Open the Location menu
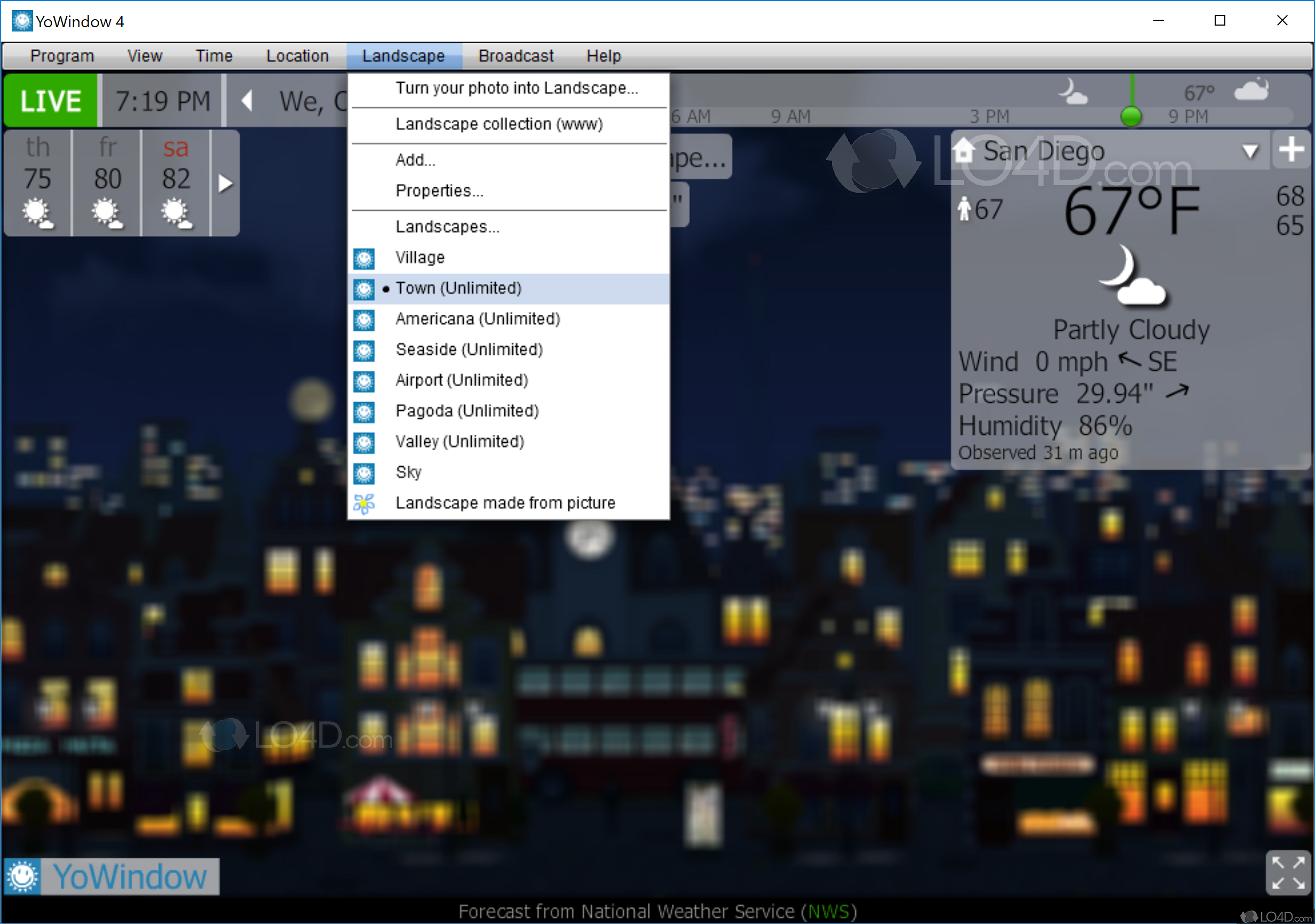 click(297, 55)
